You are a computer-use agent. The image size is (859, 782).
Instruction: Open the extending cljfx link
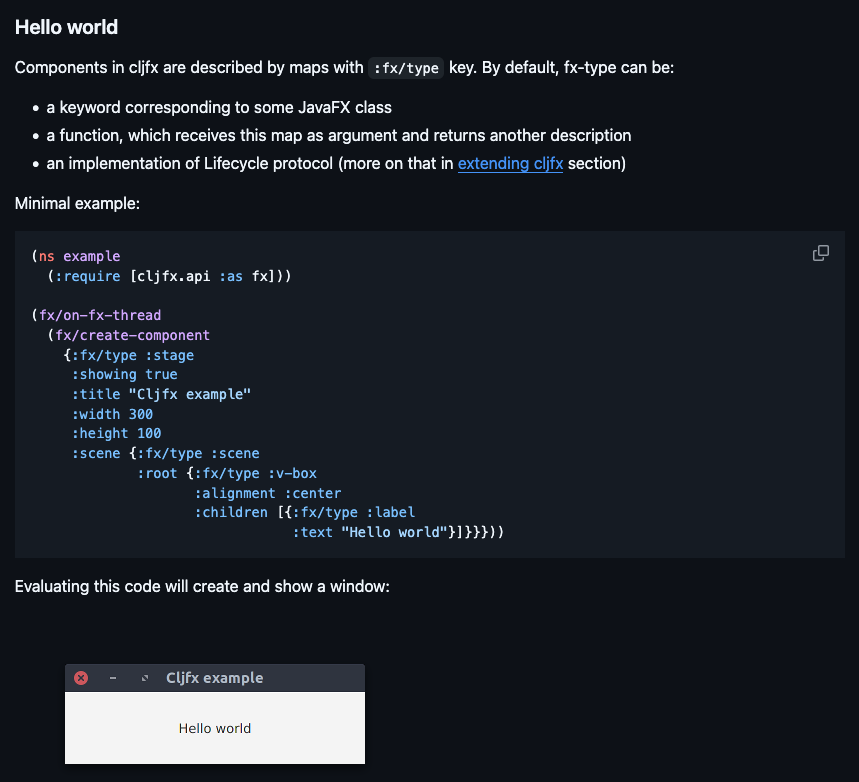pos(510,163)
